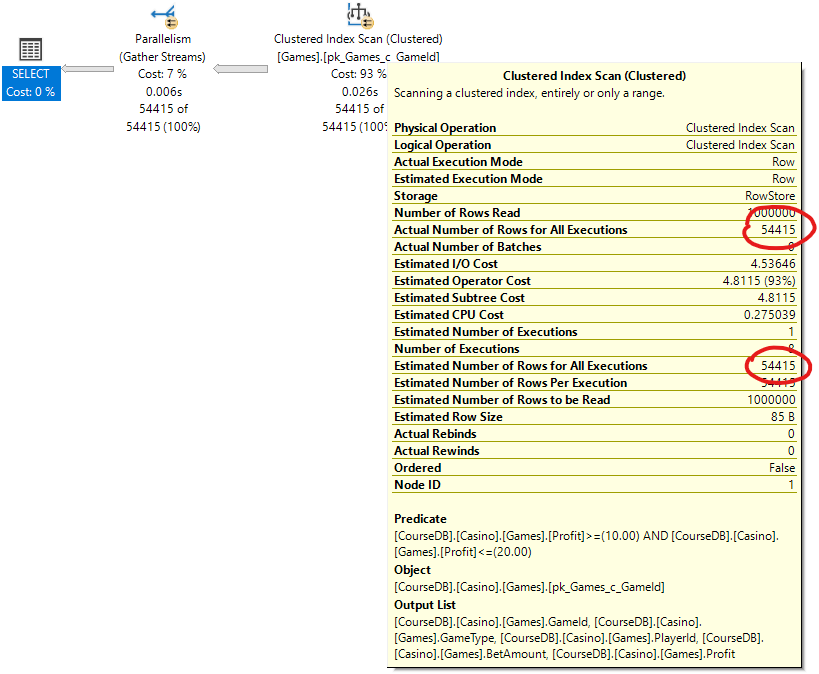Click Parallelism Cost: 7 % text

(x=162, y=74)
